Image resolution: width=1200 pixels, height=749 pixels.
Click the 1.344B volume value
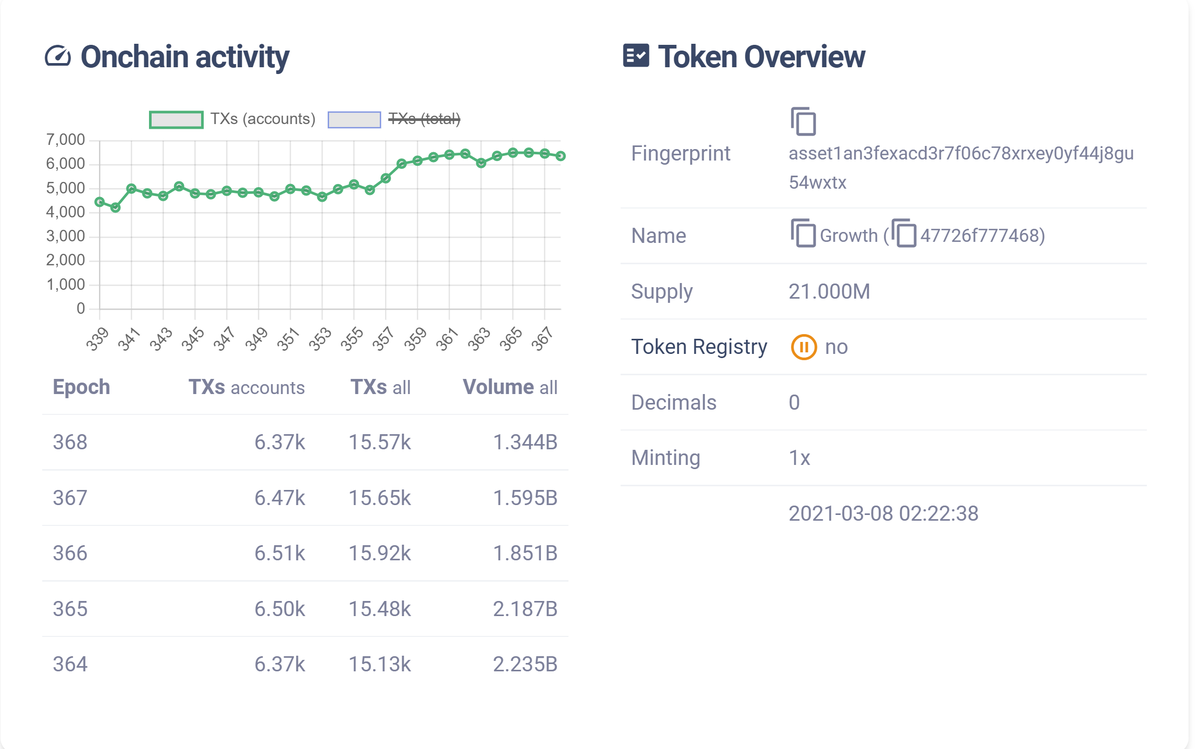click(x=525, y=442)
